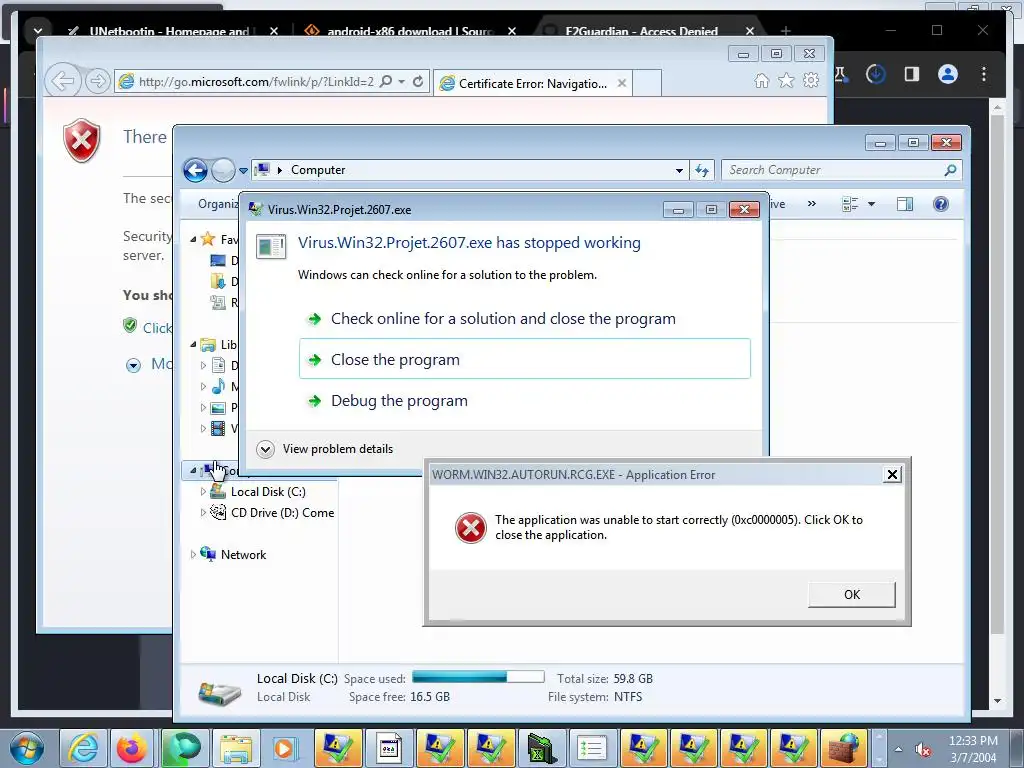
Task: Click the search magnifier in IE address bar
Action: click(x=386, y=81)
